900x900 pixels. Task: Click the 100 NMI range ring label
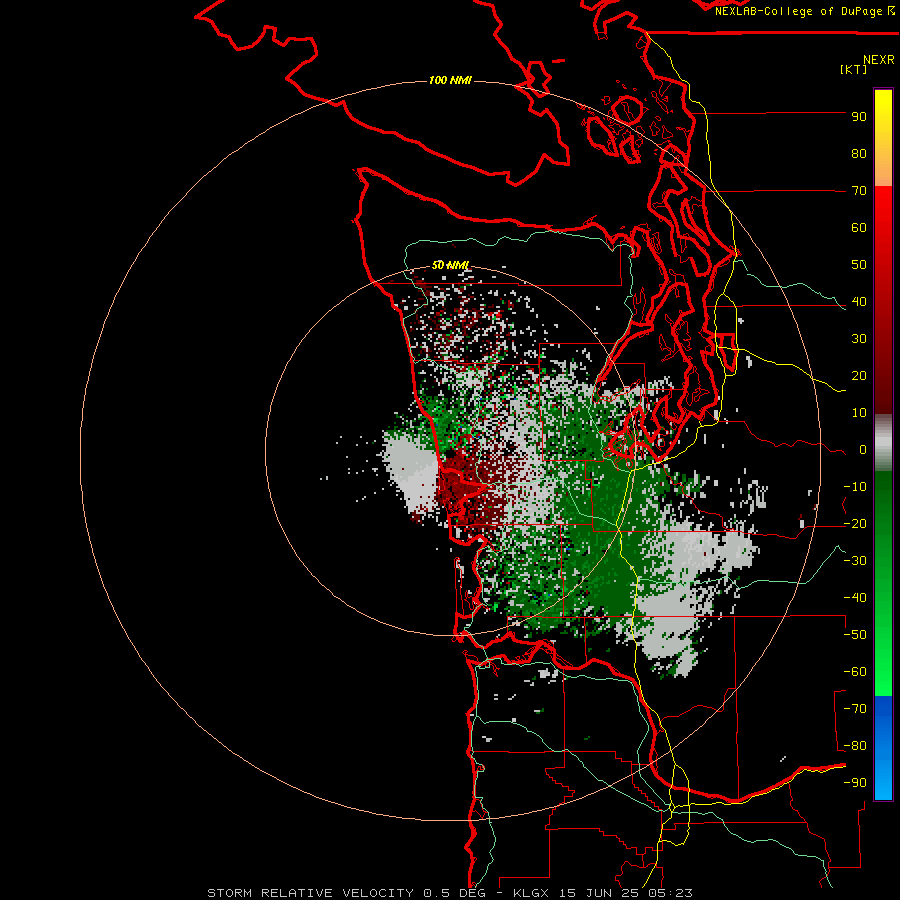coord(450,80)
